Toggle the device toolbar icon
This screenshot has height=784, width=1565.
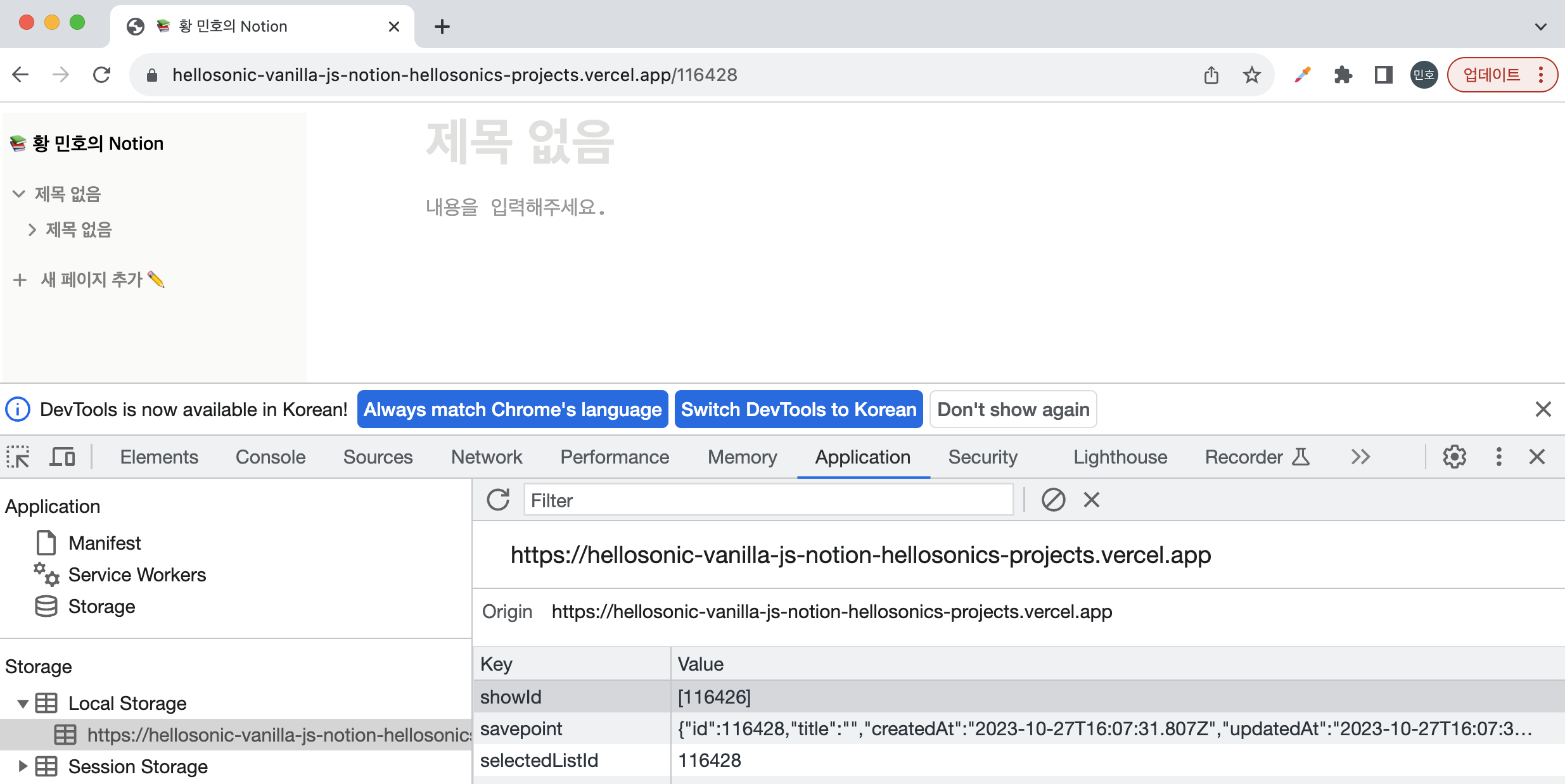(x=62, y=457)
